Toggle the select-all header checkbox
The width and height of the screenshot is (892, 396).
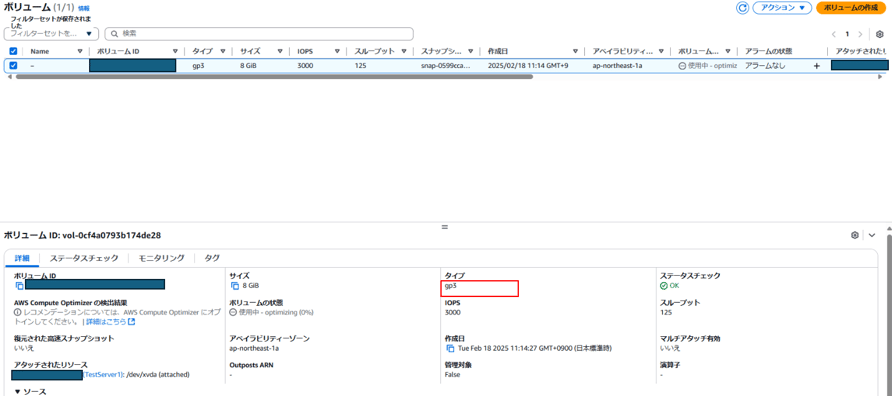[13, 51]
